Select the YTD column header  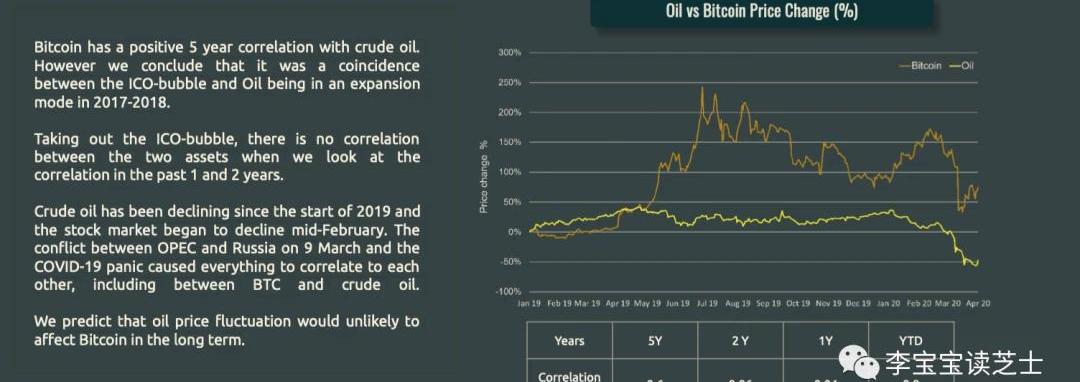pyautogui.click(x=911, y=340)
